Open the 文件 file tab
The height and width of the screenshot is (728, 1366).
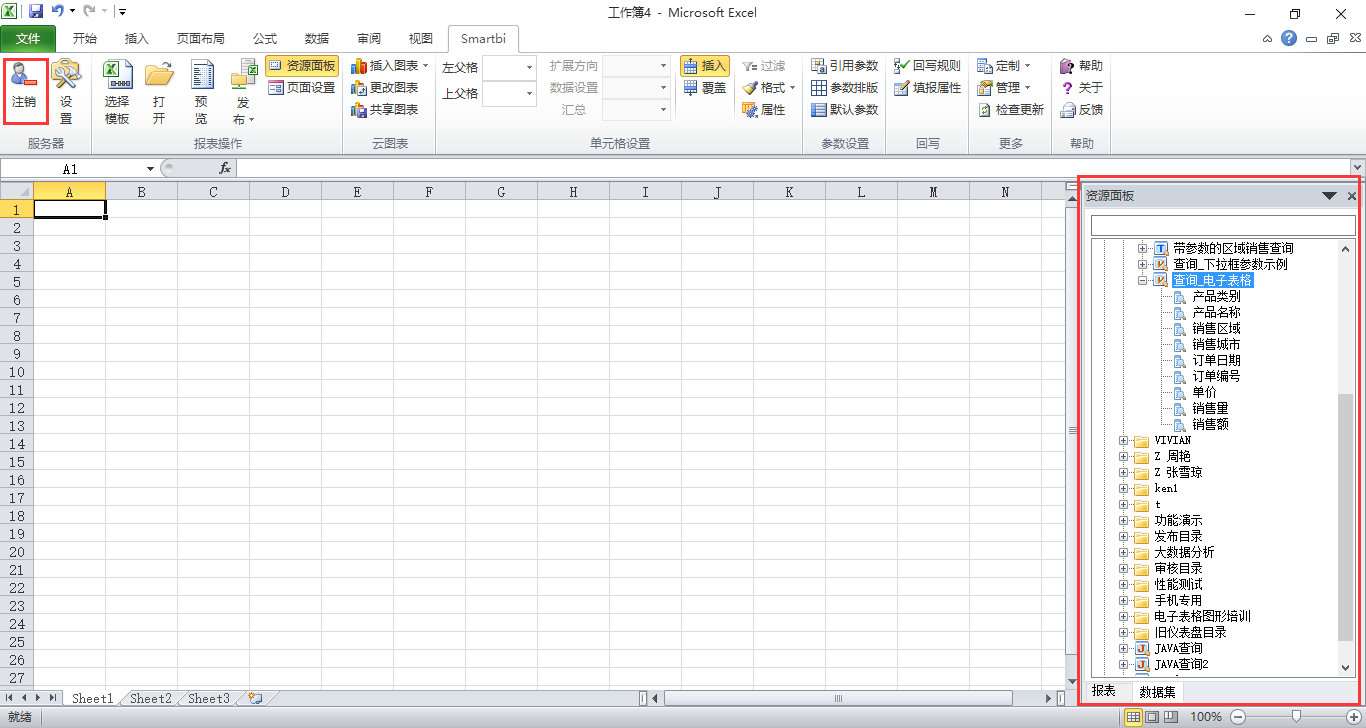(29, 39)
